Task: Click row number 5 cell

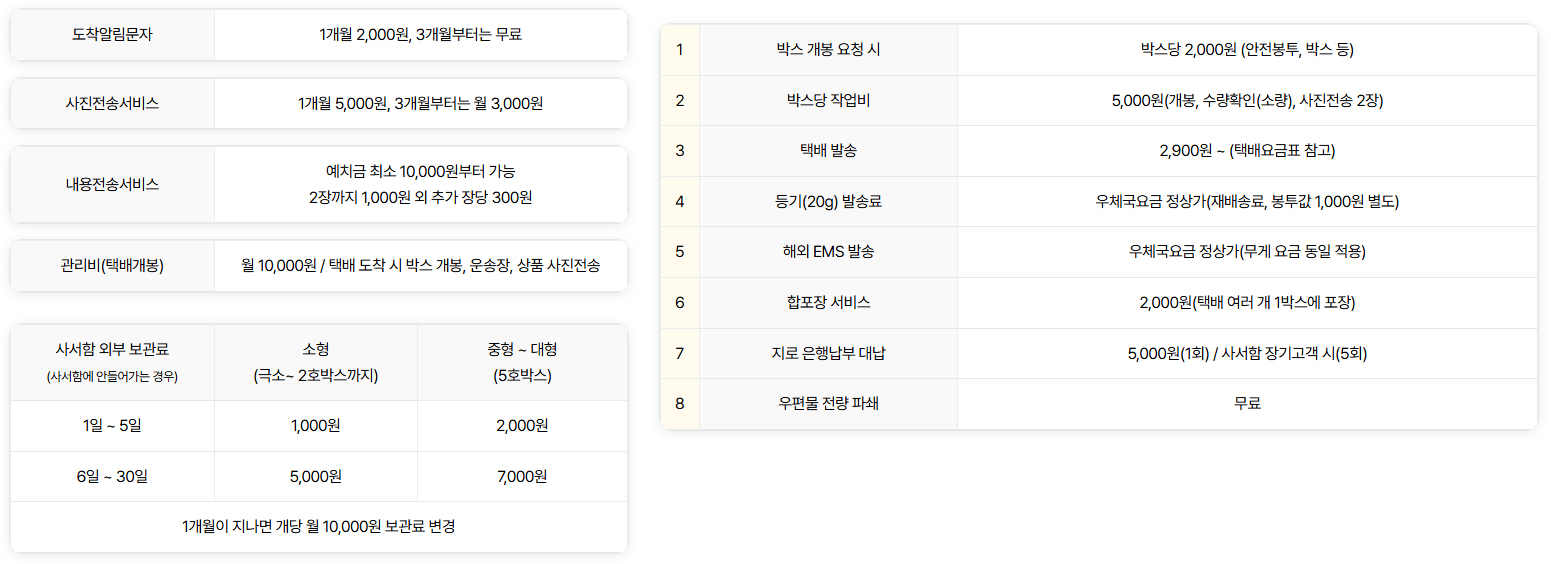Action: pos(680,252)
